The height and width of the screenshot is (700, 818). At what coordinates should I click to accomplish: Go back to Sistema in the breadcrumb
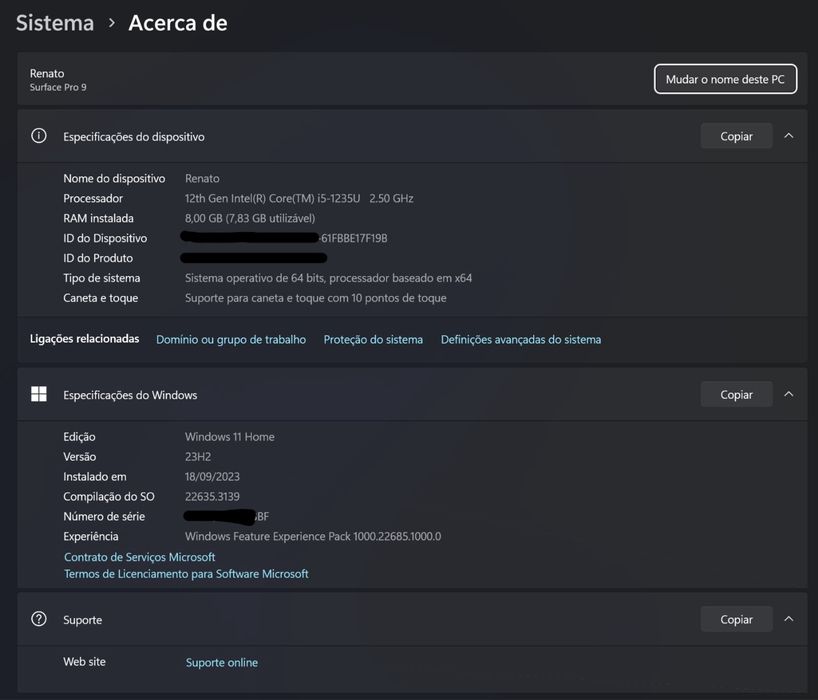point(55,23)
